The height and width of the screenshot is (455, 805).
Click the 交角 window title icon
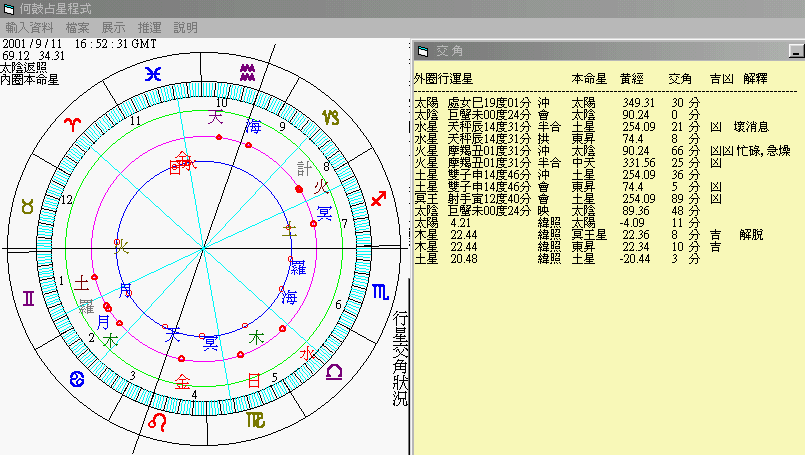point(423,51)
